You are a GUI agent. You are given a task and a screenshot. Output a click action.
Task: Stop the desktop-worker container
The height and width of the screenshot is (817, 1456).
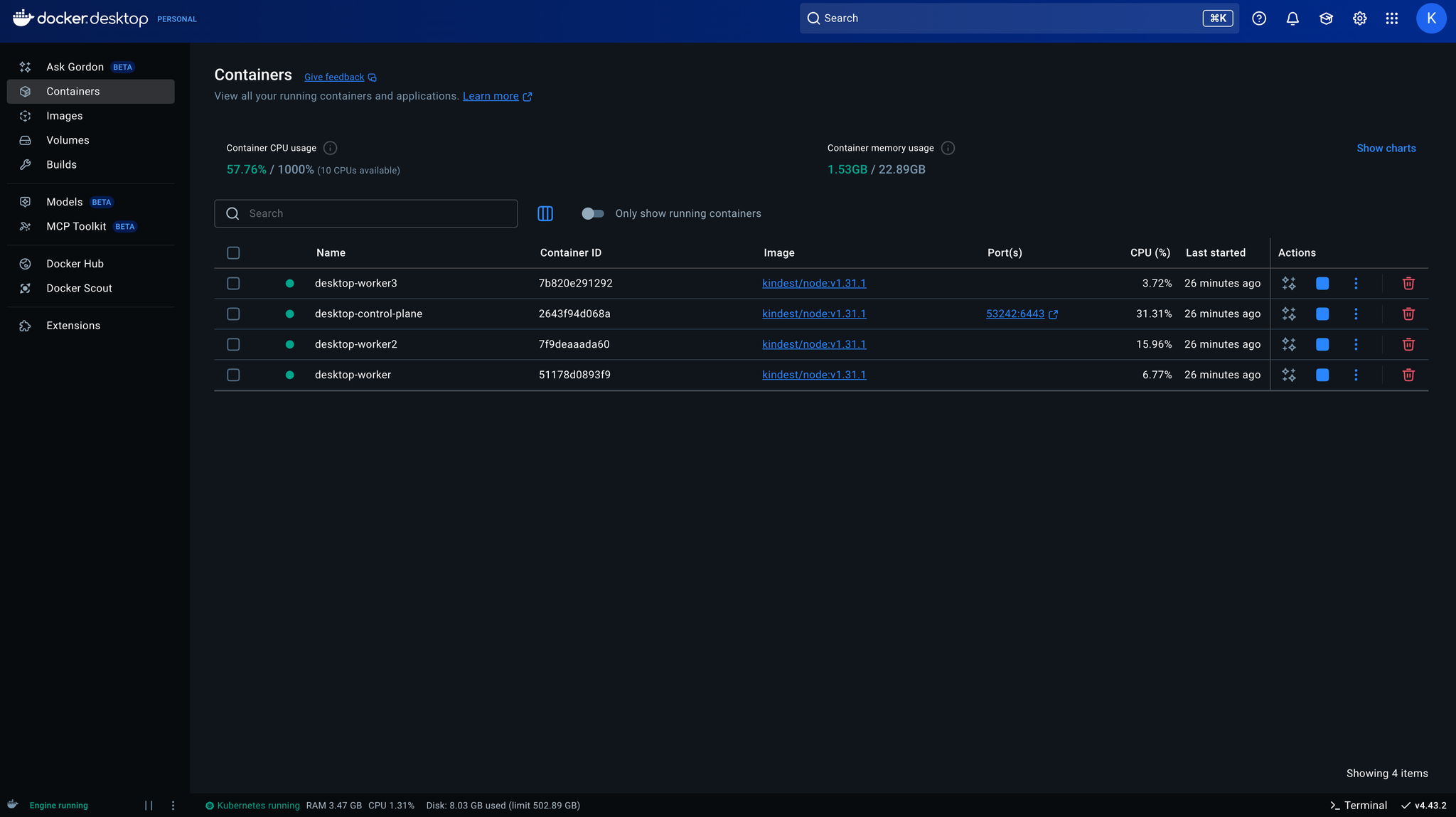(1322, 375)
